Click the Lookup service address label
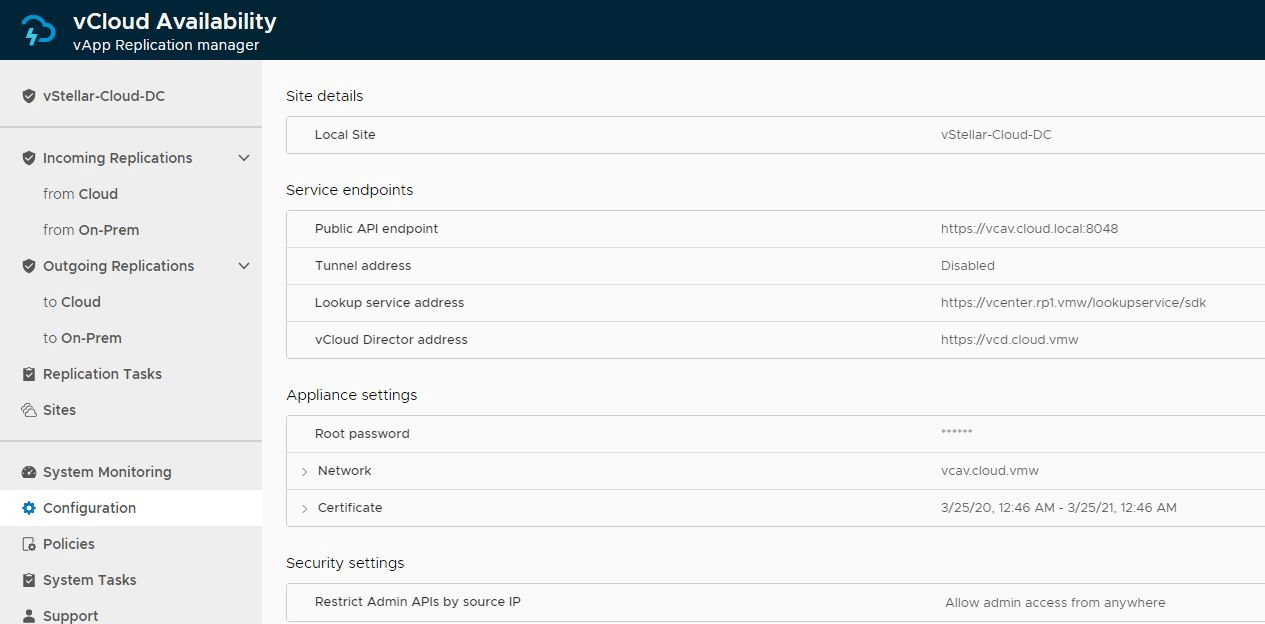Image resolution: width=1265 pixels, height=624 pixels. click(389, 303)
